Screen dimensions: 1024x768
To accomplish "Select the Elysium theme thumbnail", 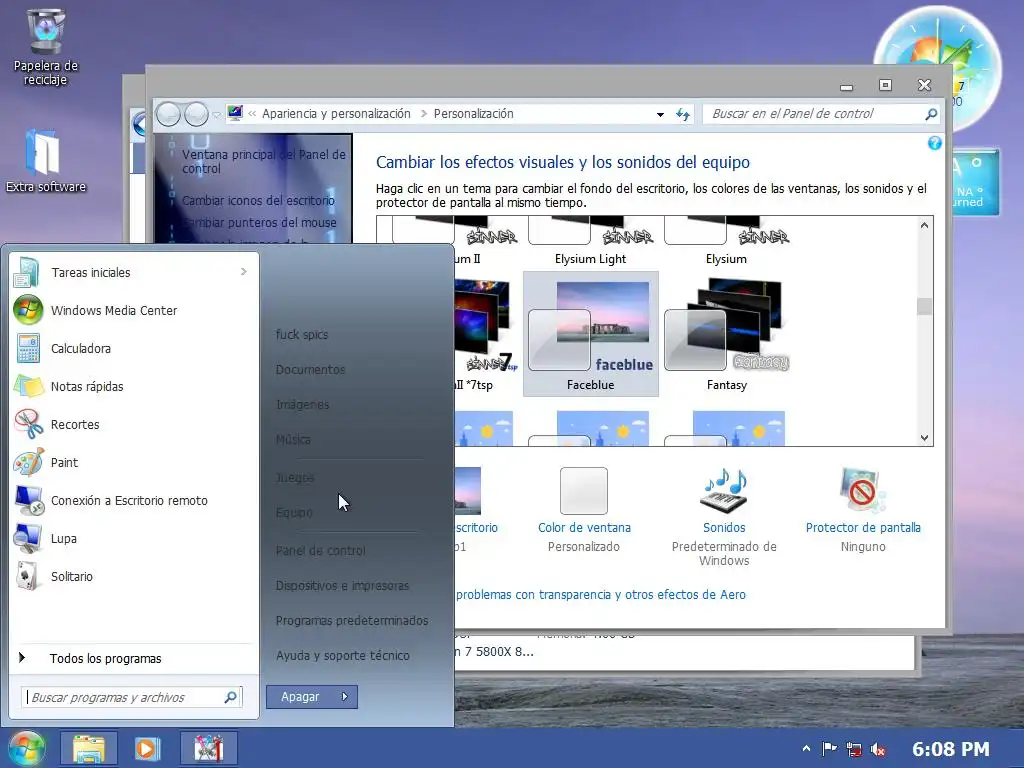I will click(726, 230).
